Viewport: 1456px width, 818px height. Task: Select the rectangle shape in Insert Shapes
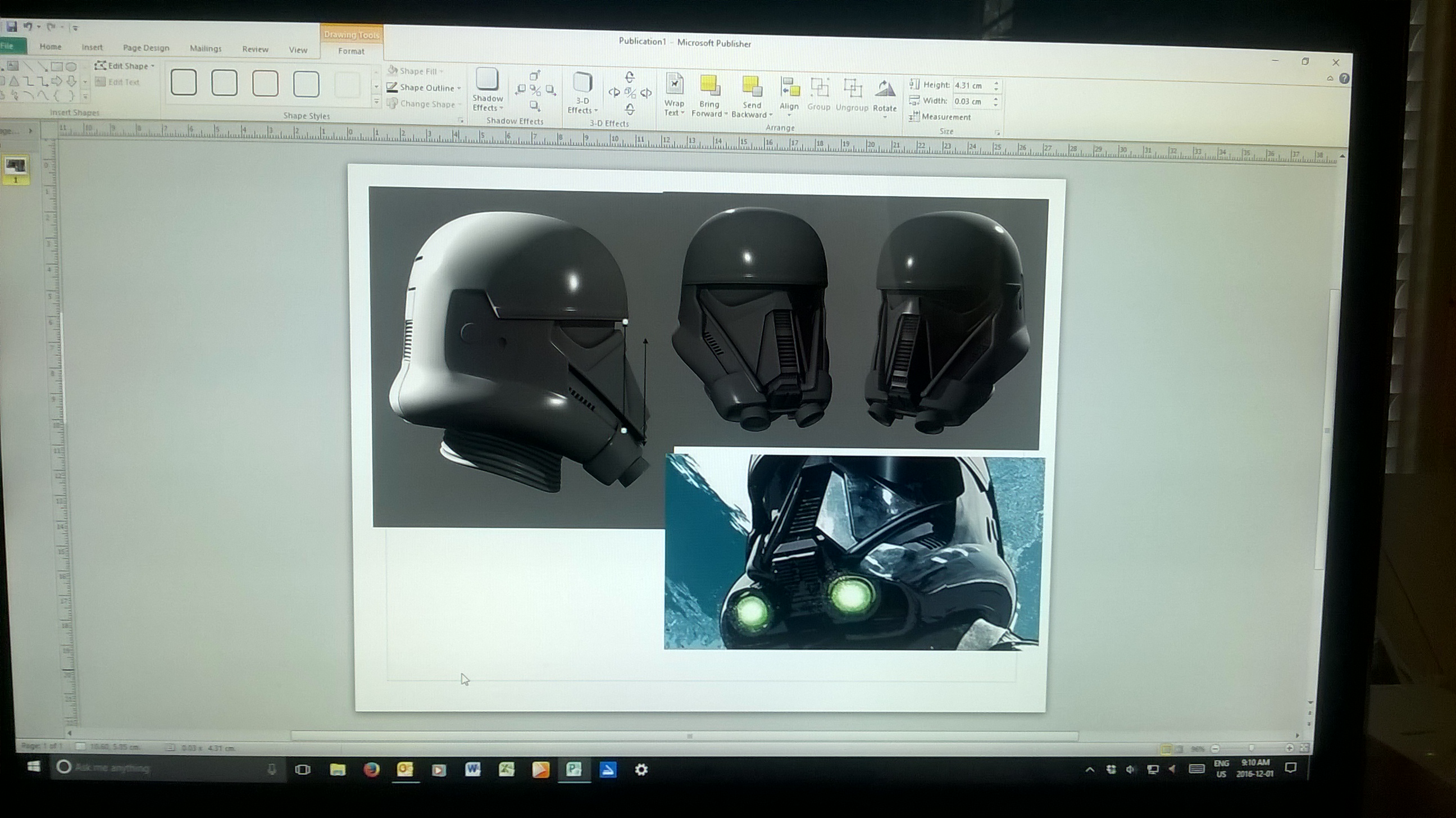pos(57,67)
